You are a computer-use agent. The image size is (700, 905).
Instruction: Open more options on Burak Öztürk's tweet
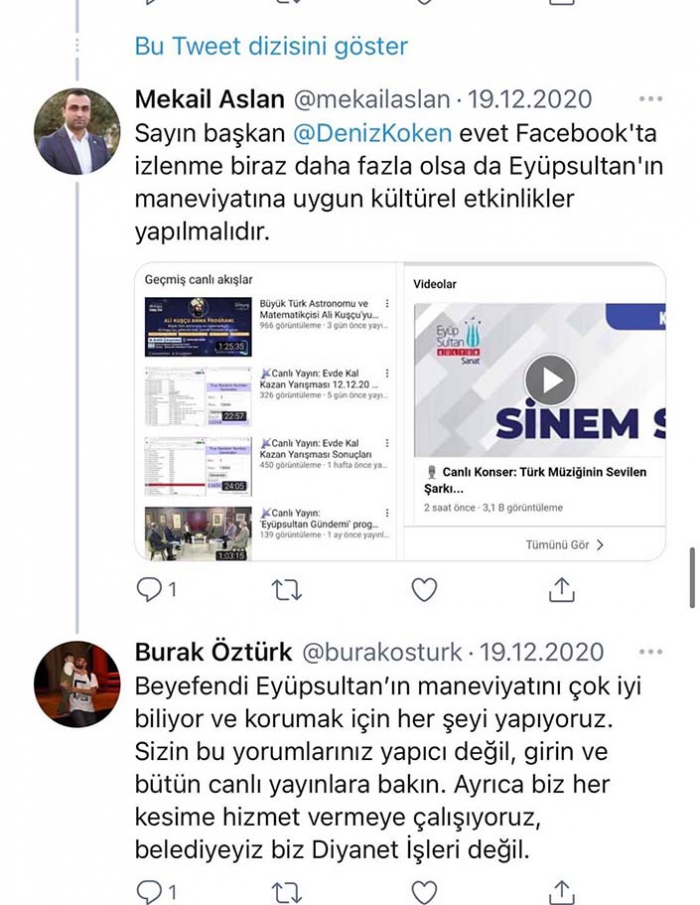pos(650,652)
